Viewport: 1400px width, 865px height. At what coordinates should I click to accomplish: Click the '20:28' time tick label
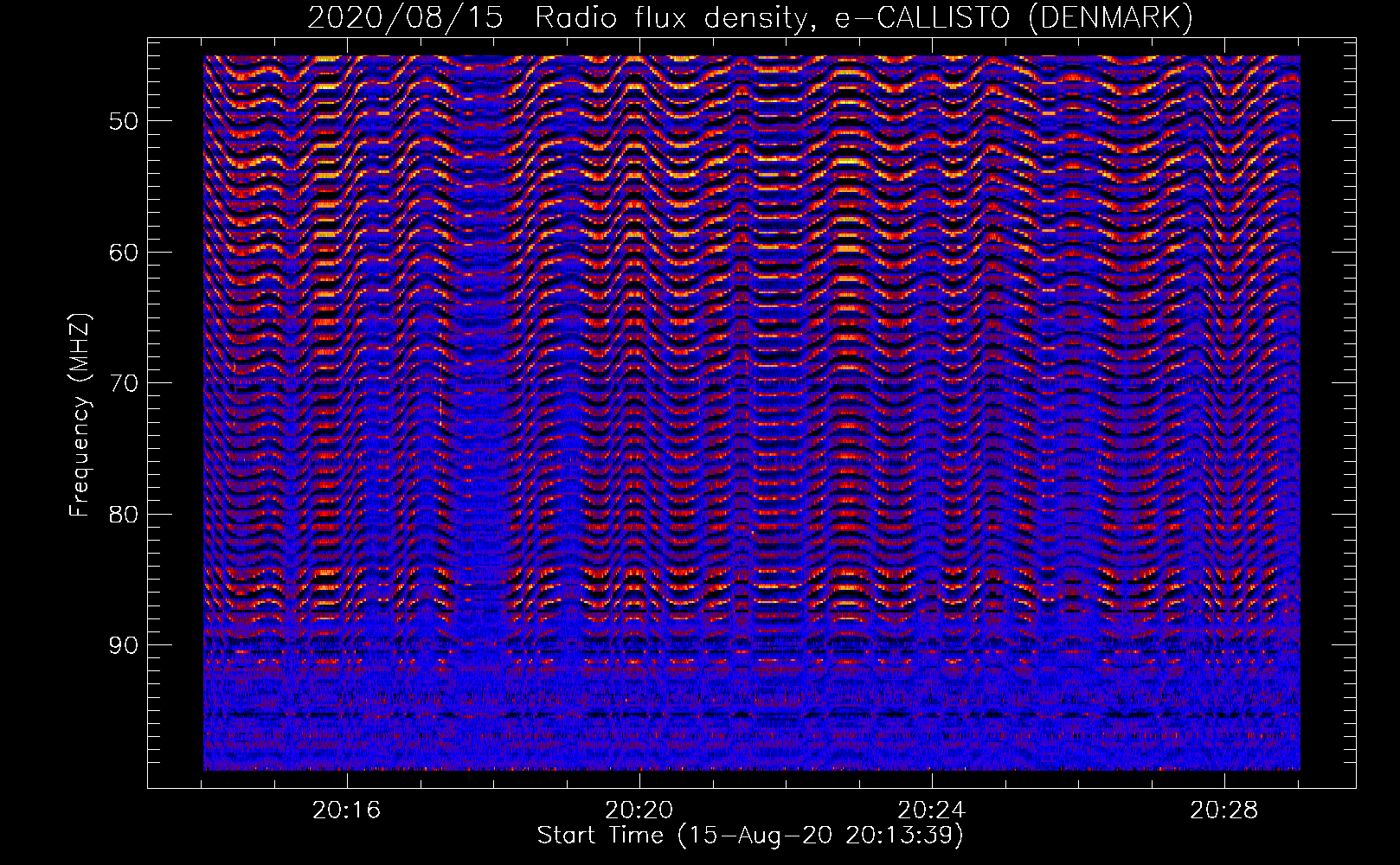pos(1224,811)
